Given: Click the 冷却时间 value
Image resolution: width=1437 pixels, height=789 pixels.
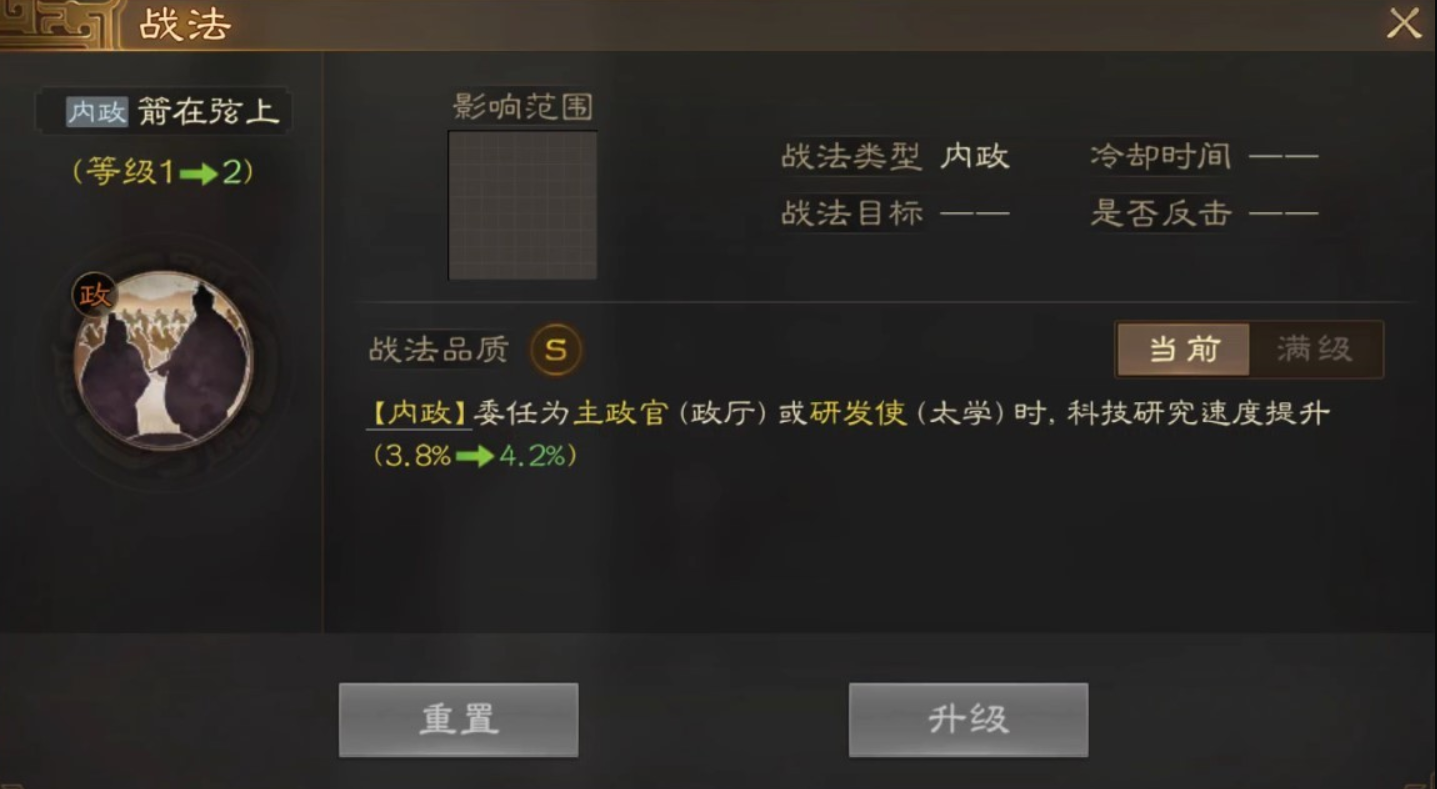Looking at the screenshot, I should click(x=1284, y=157).
